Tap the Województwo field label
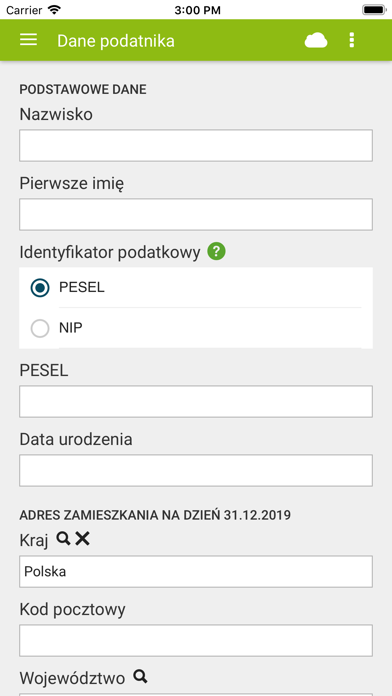The width and height of the screenshot is (392, 696). pyautogui.click(x=72, y=678)
